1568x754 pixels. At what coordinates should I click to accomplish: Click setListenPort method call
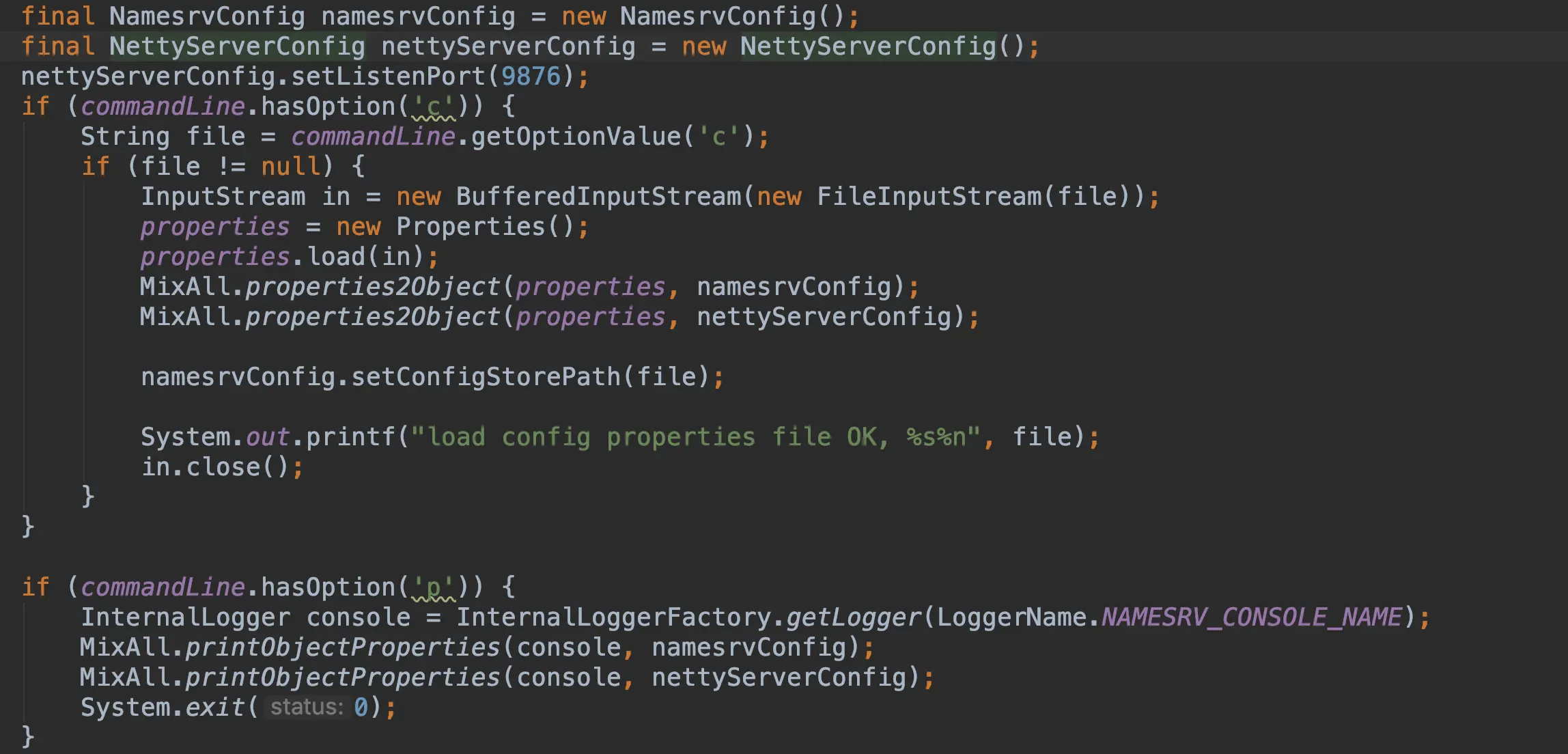[388, 76]
